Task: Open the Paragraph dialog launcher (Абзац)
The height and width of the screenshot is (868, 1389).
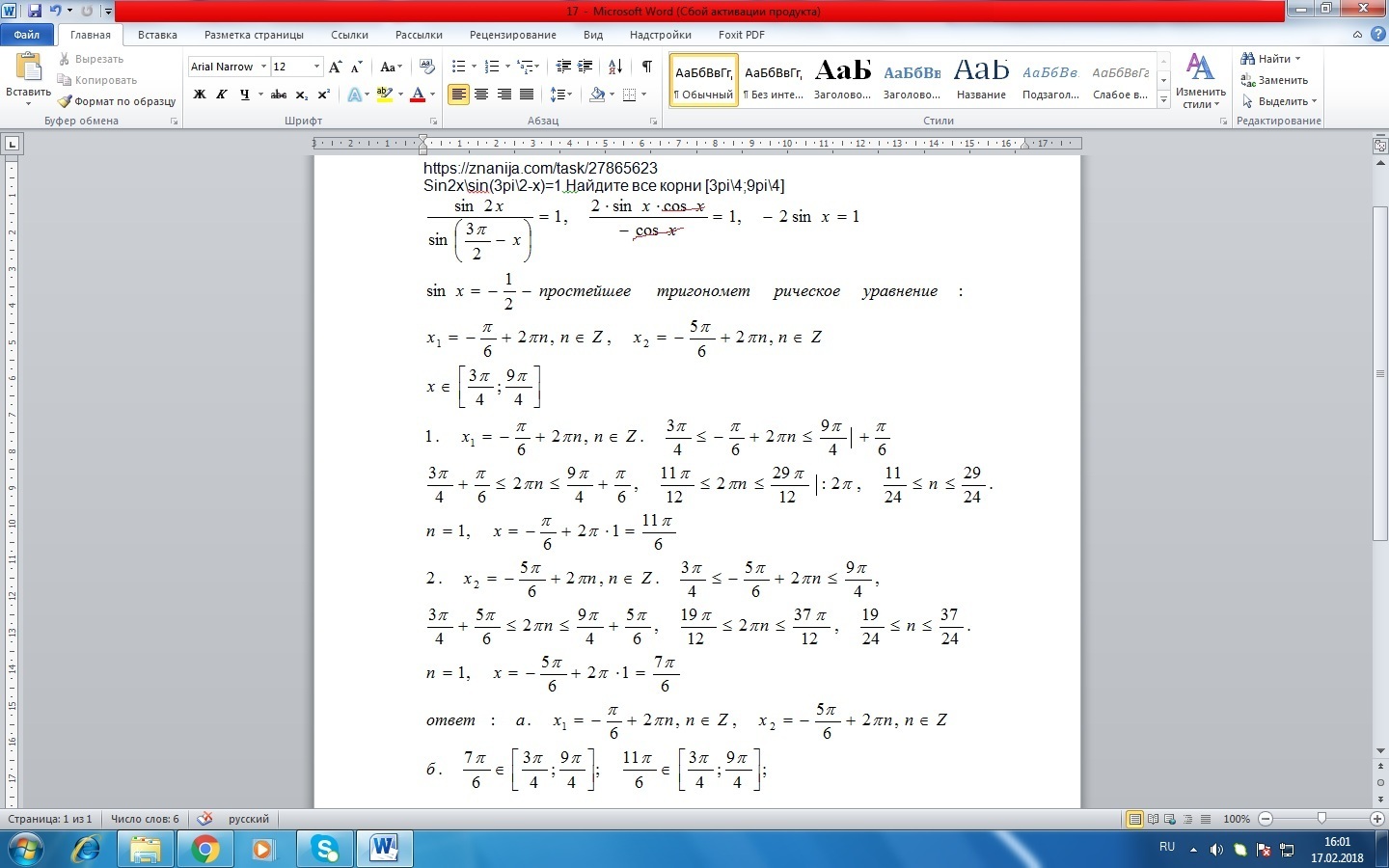Action: [653, 122]
